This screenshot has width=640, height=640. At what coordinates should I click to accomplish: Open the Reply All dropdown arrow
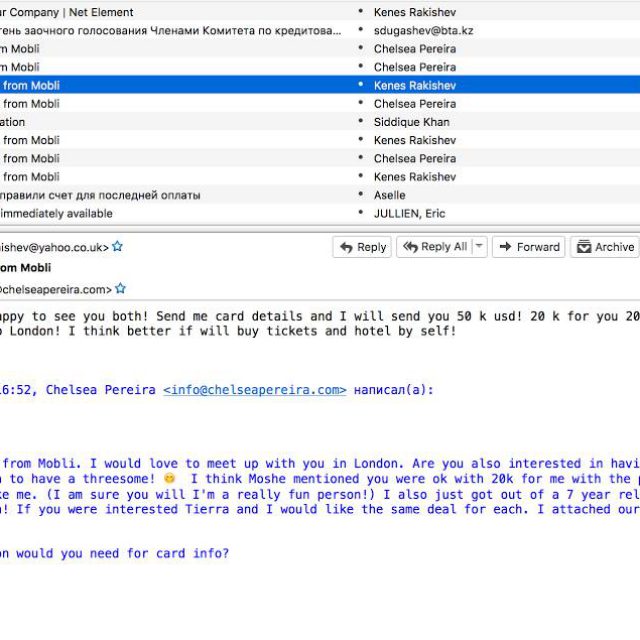coord(480,247)
